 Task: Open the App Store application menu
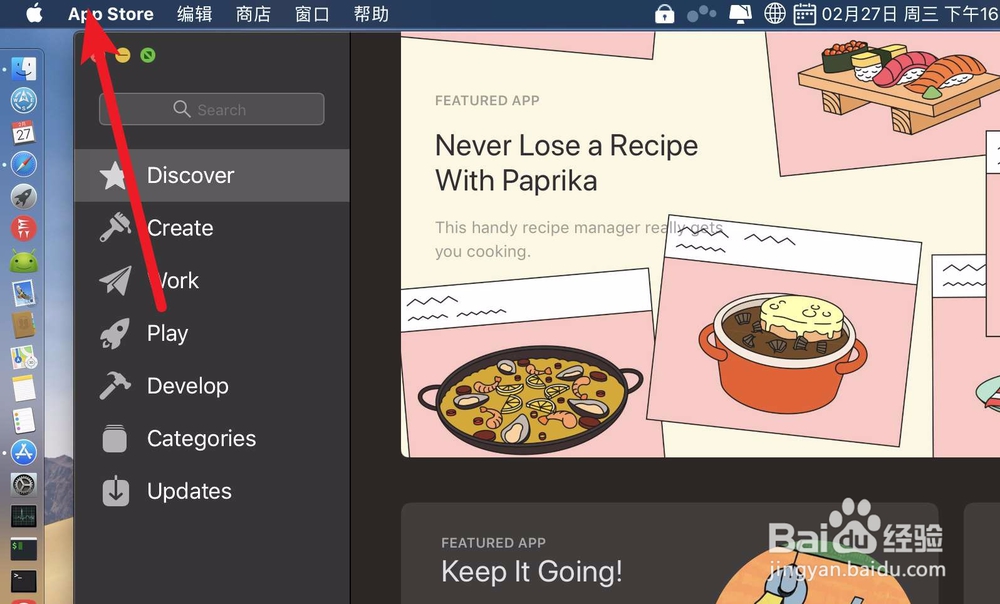click(111, 14)
